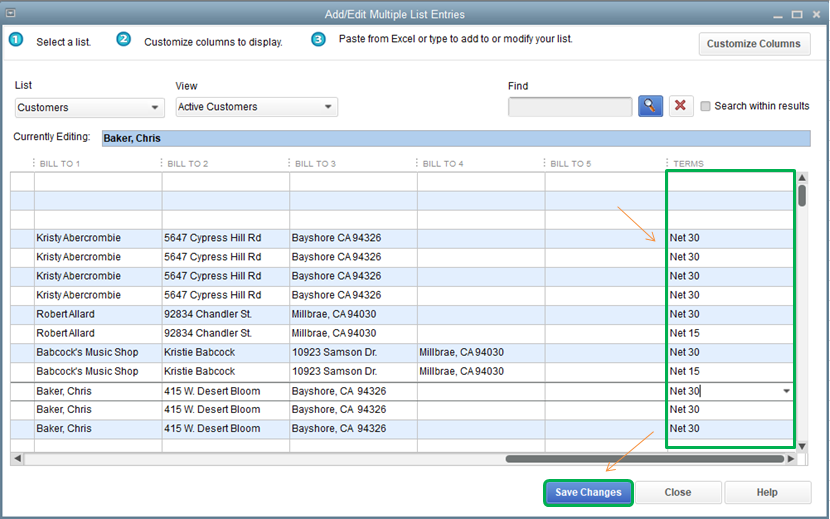Image resolution: width=830 pixels, height=519 pixels.
Task: Select 10923 Samson Dr. in the Net 30 Babcock row
Action: (x=353, y=352)
